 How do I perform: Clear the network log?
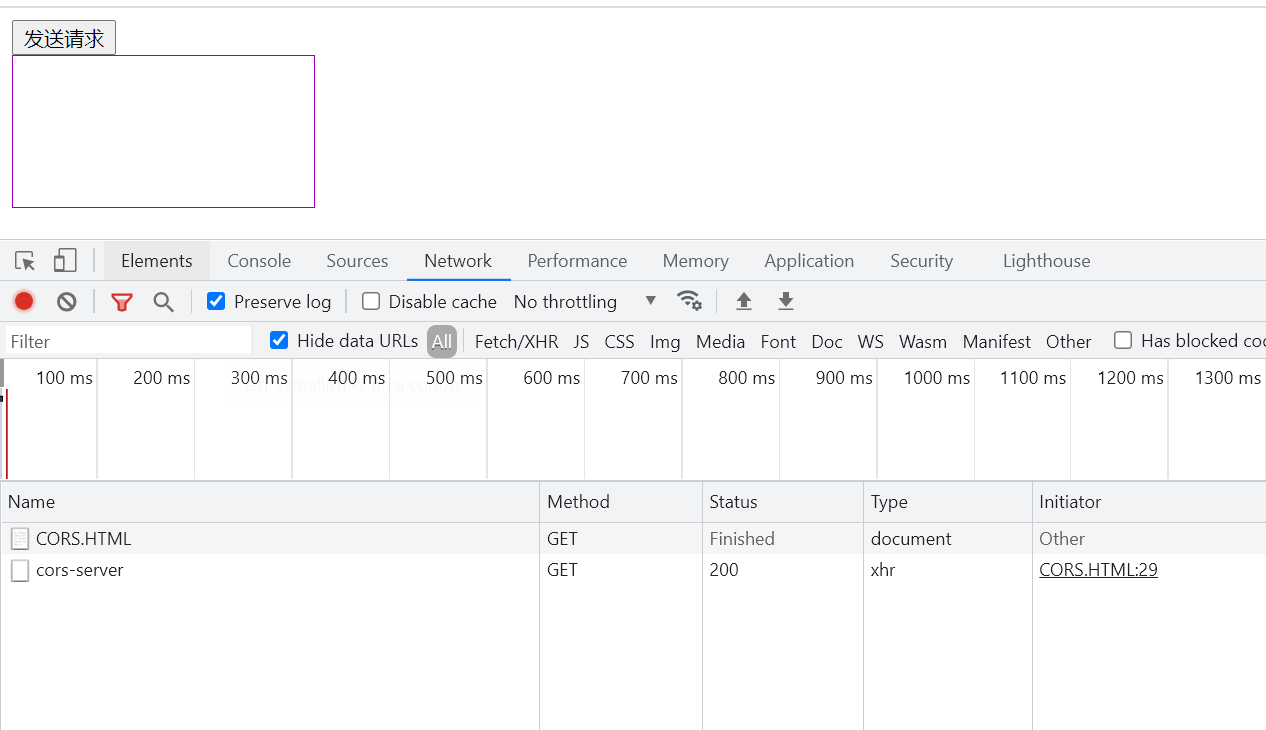pyautogui.click(x=67, y=301)
